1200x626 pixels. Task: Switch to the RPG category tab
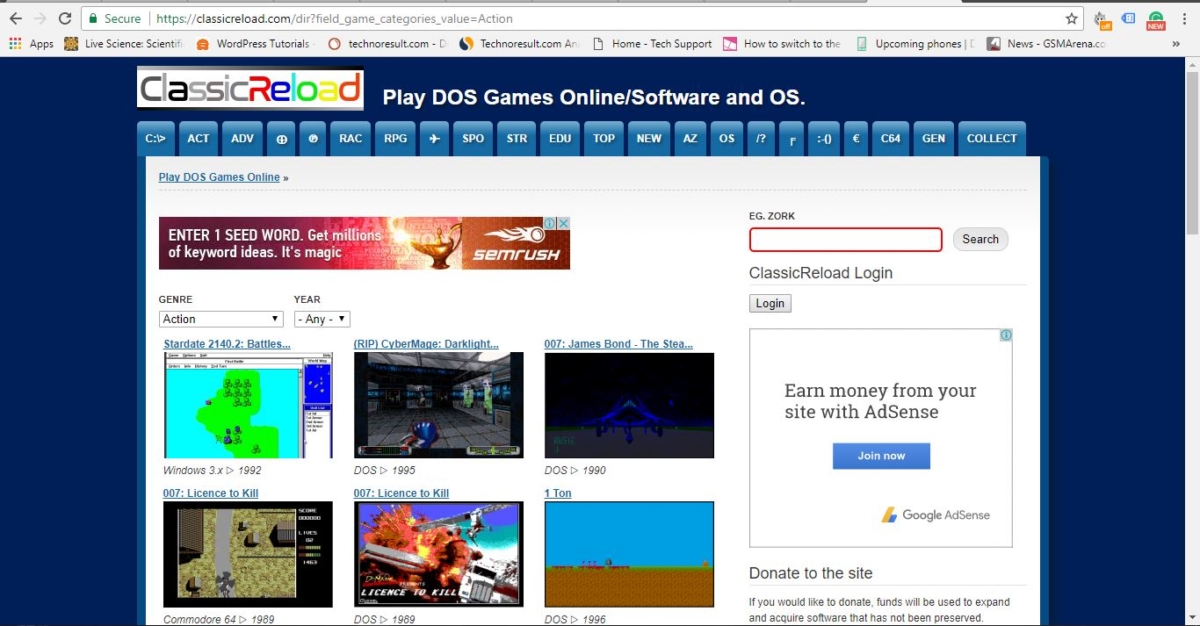395,138
